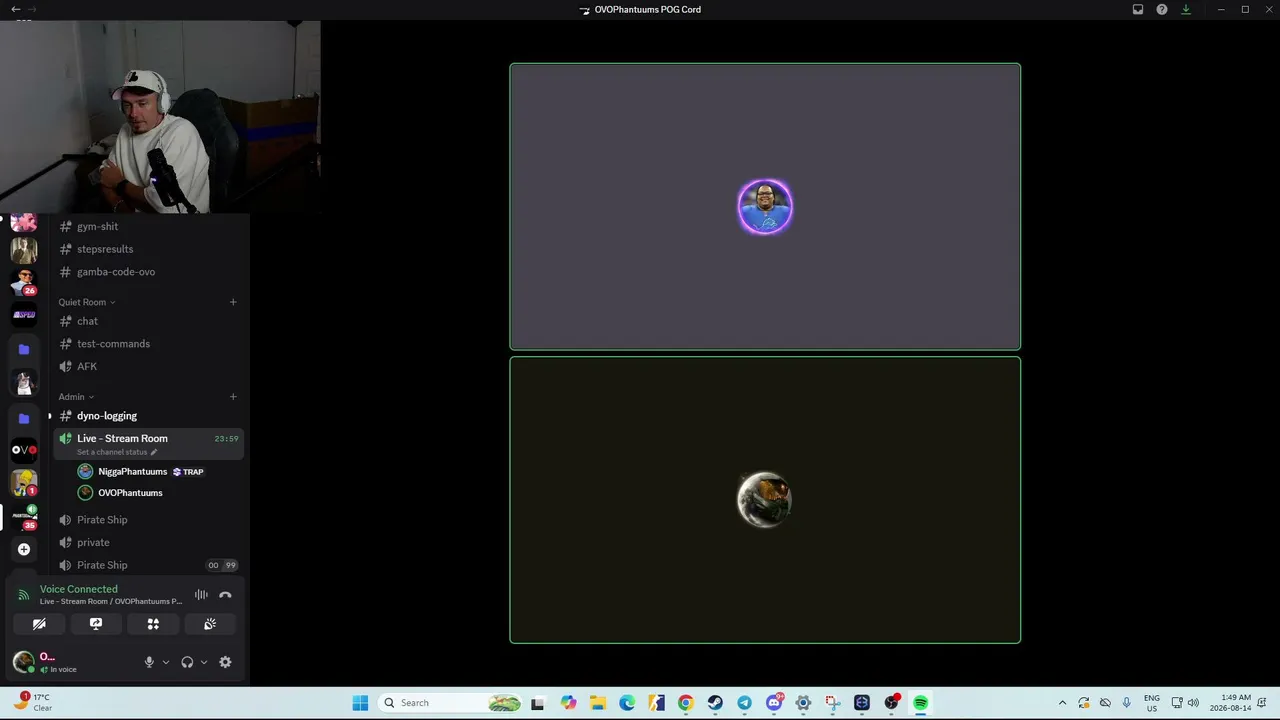Toggle the noise suppression waveform icon
This screenshot has height=720, width=1280.
[201, 595]
